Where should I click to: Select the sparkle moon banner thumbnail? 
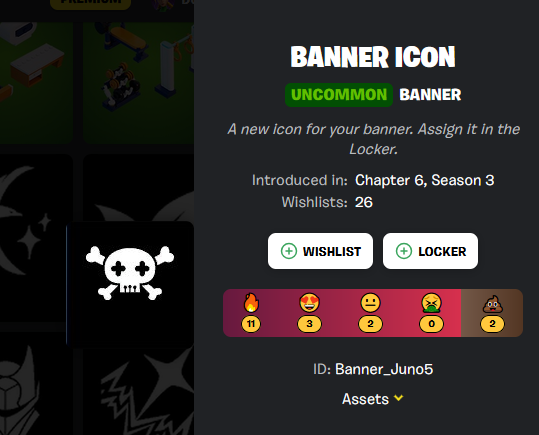coord(36,237)
